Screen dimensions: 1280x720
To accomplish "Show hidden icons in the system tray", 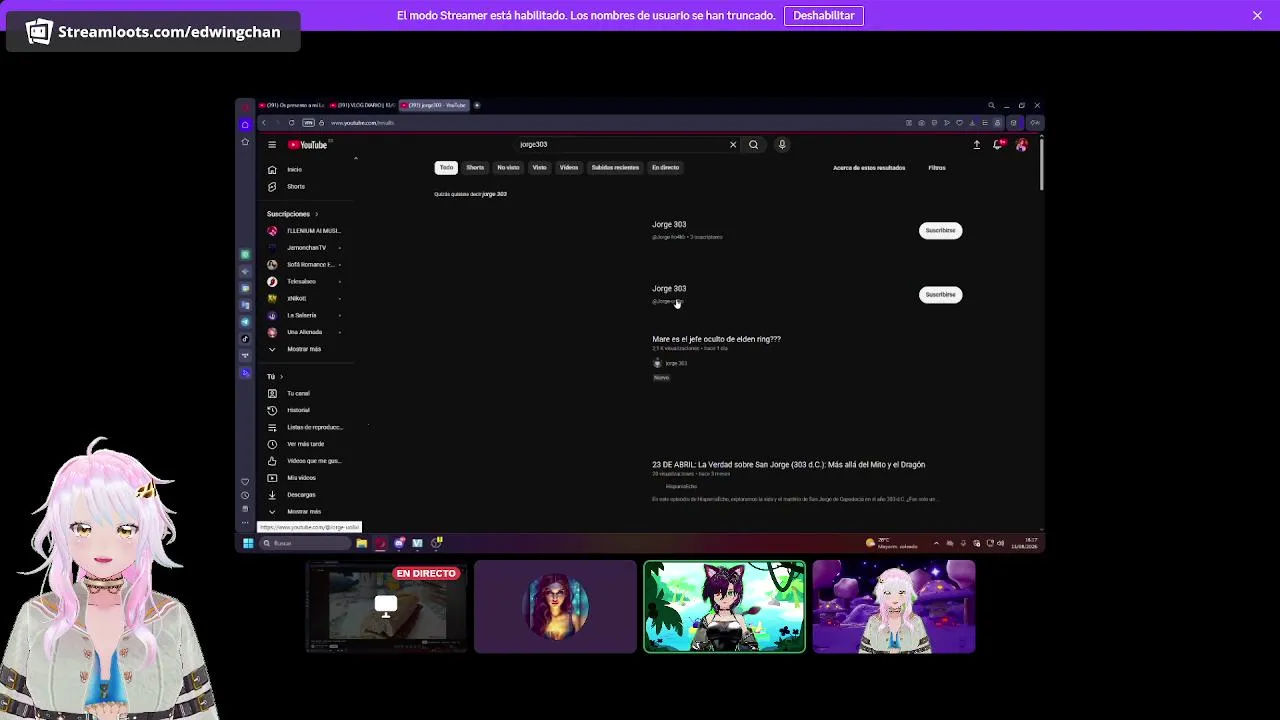I will click(x=936, y=543).
